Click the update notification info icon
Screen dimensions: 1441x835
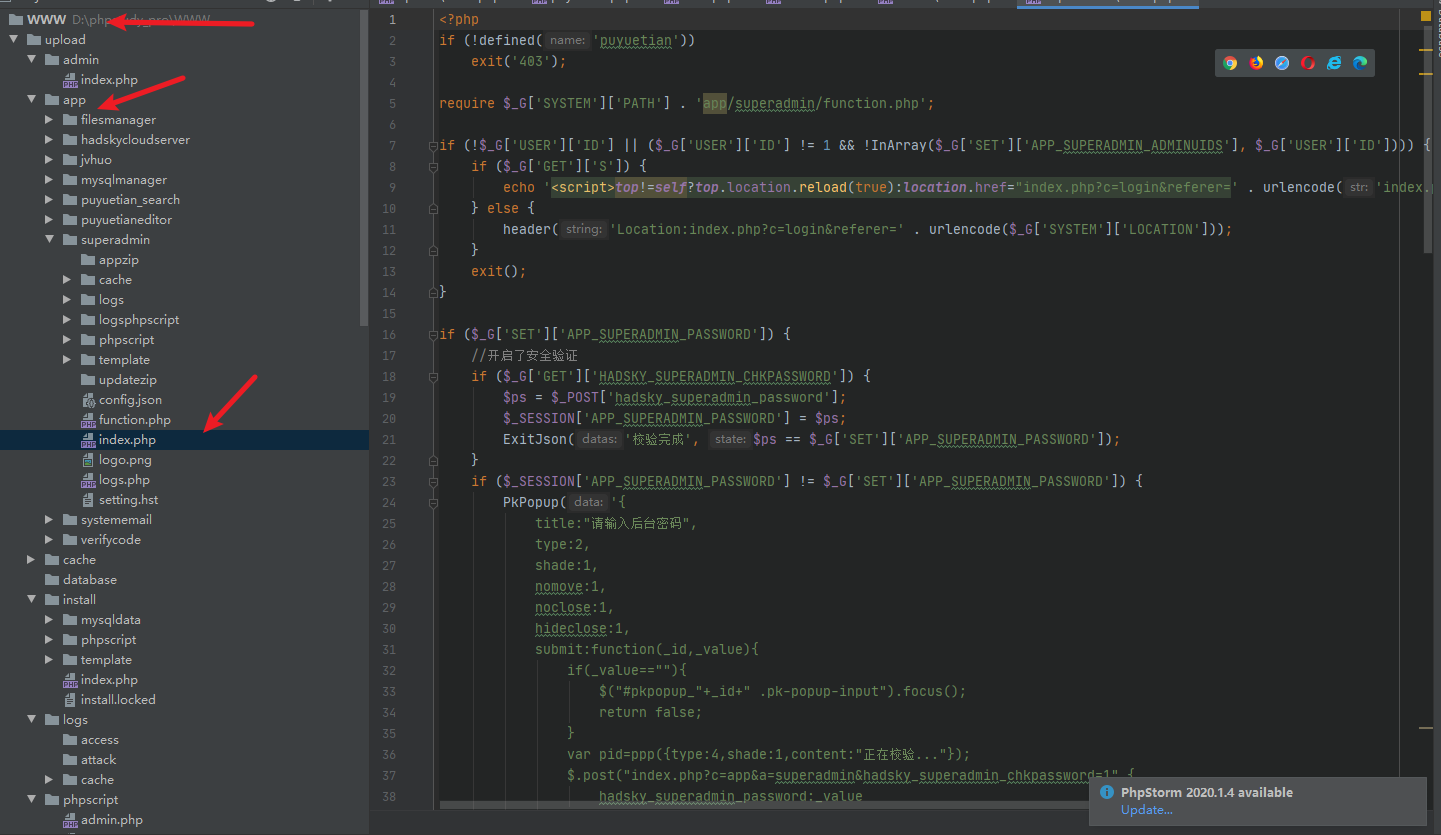[x=1106, y=792]
